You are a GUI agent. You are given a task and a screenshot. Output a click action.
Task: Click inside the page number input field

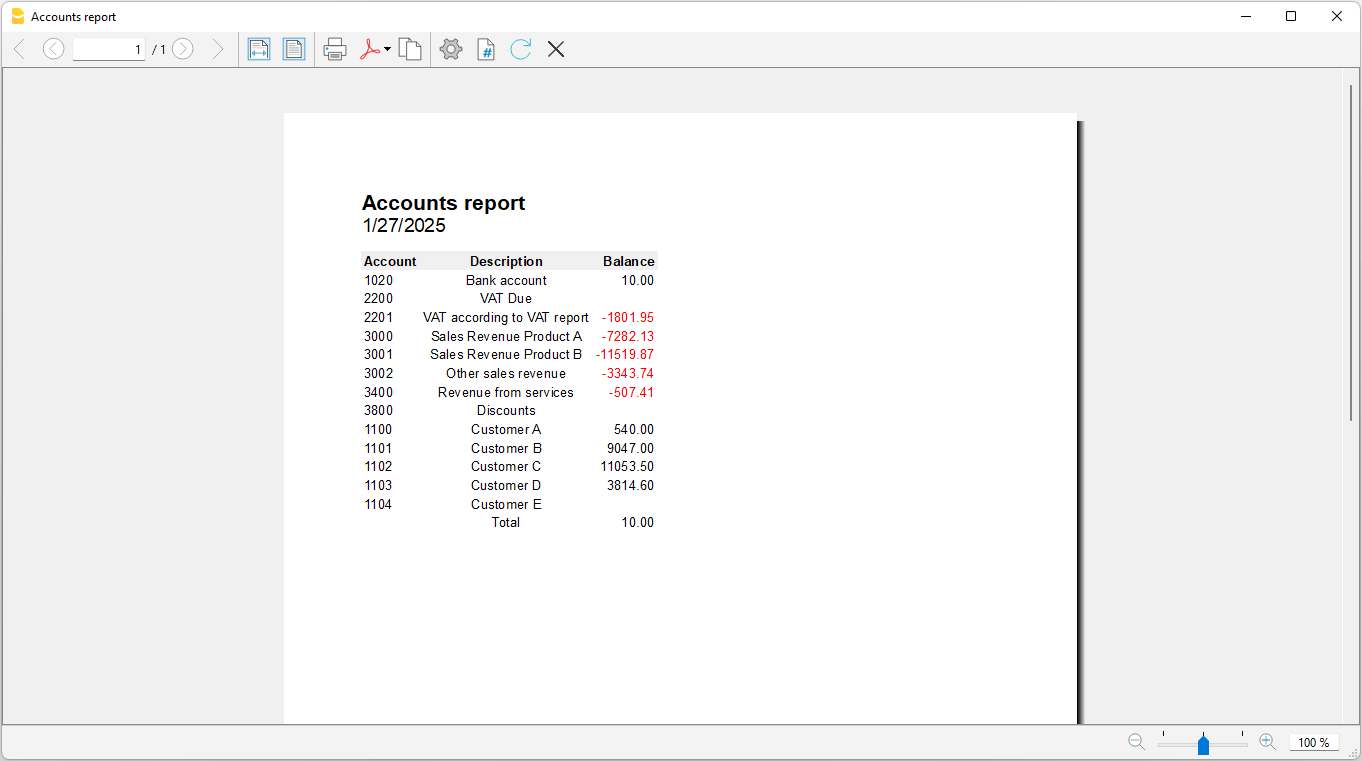[108, 48]
